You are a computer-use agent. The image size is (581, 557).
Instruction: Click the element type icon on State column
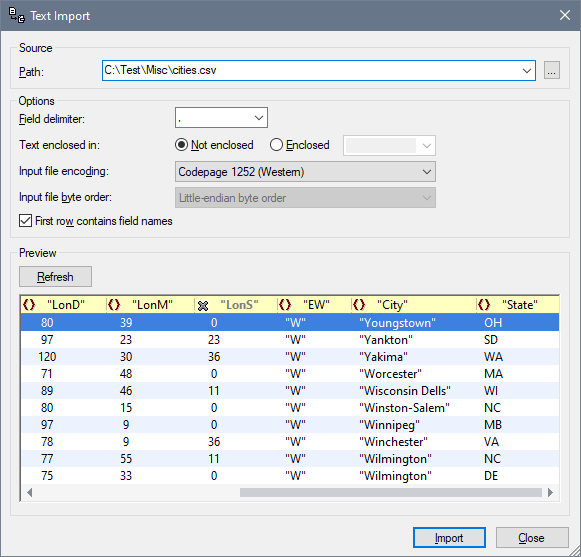coord(484,305)
